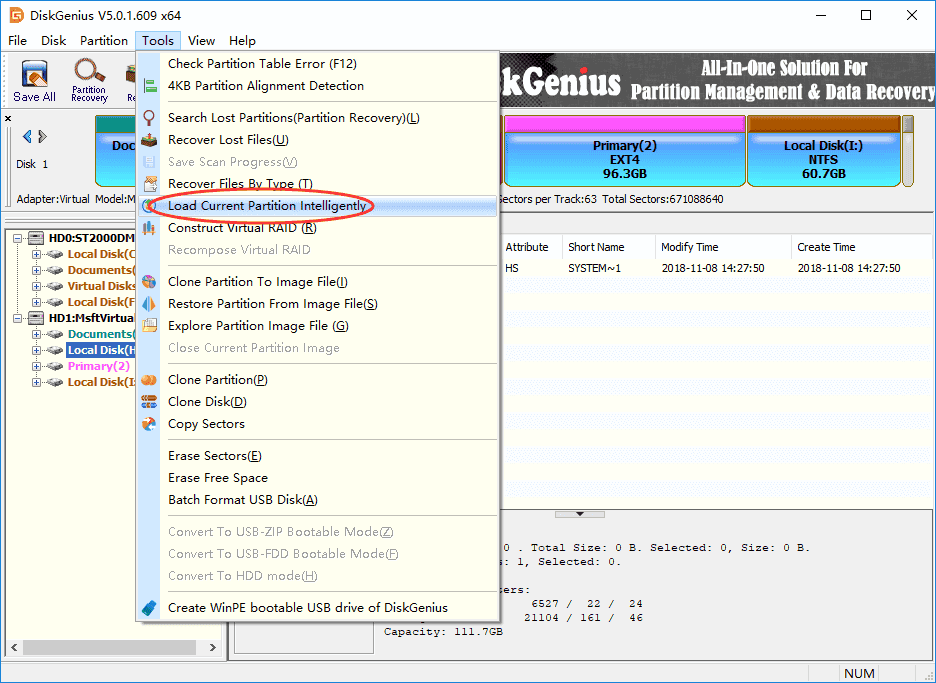Viewport: 936px width, 683px height.
Task: Click the Search Lost Partitions magnifier icon
Action: click(x=149, y=118)
